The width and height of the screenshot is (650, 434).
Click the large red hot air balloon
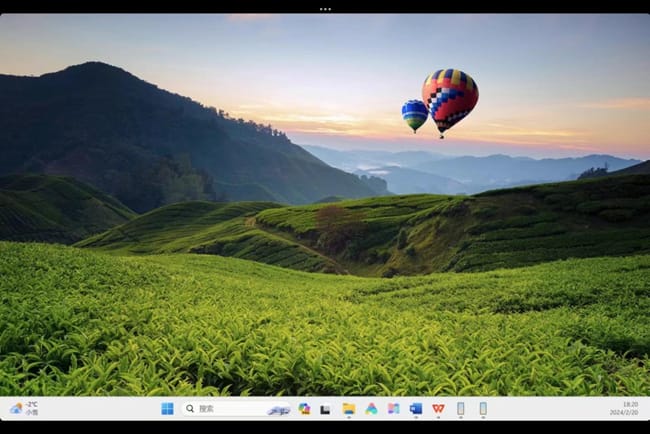[449, 95]
